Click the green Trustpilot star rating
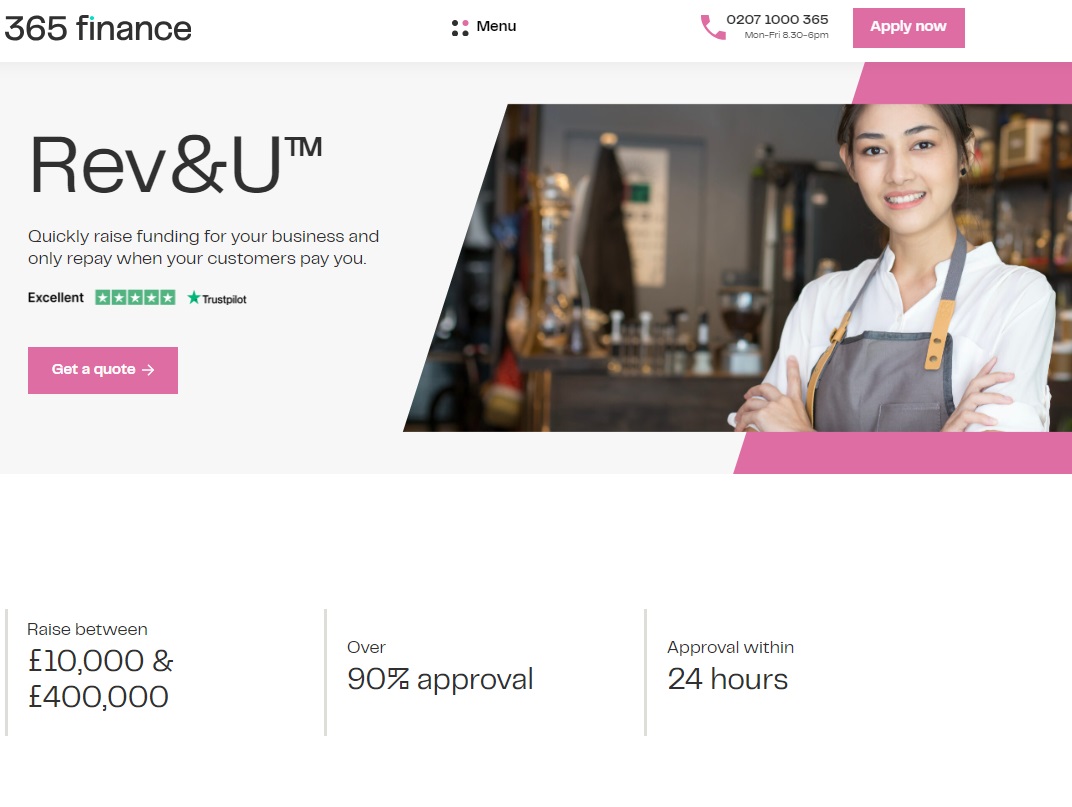Screen dimensions: 1072x807 coord(135,297)
